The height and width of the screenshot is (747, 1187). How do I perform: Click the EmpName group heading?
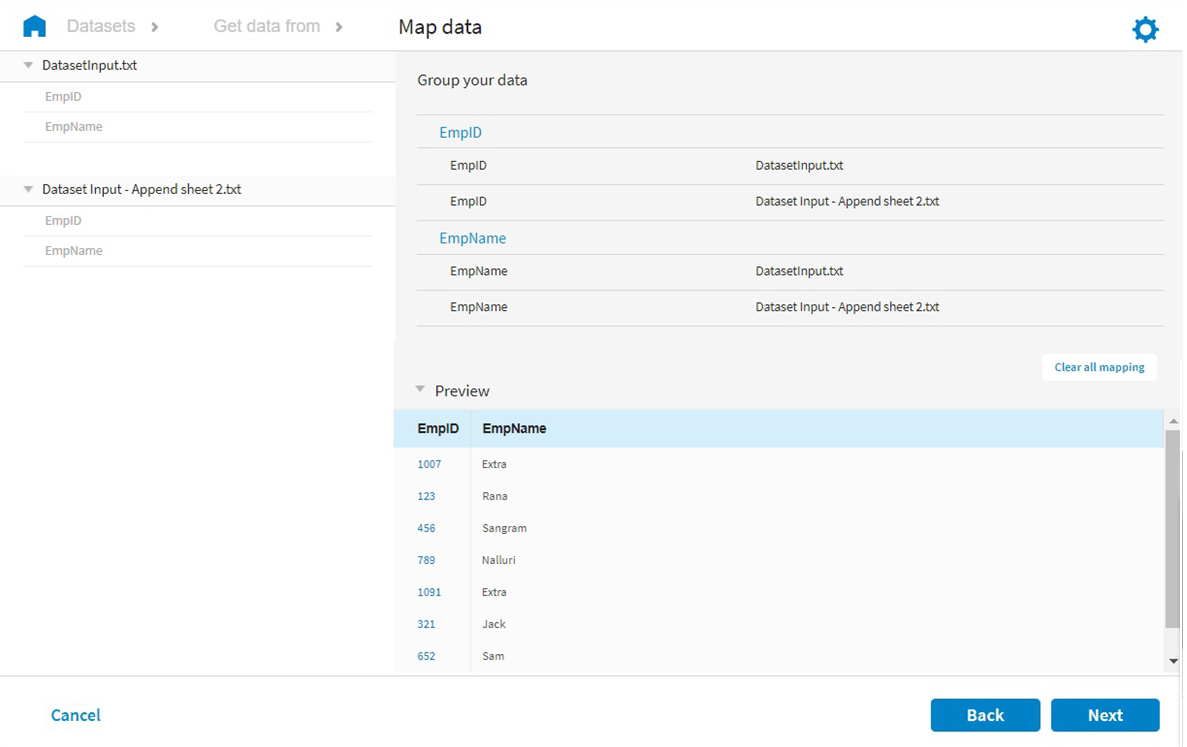pyautogui.click(x=472, y=238)
